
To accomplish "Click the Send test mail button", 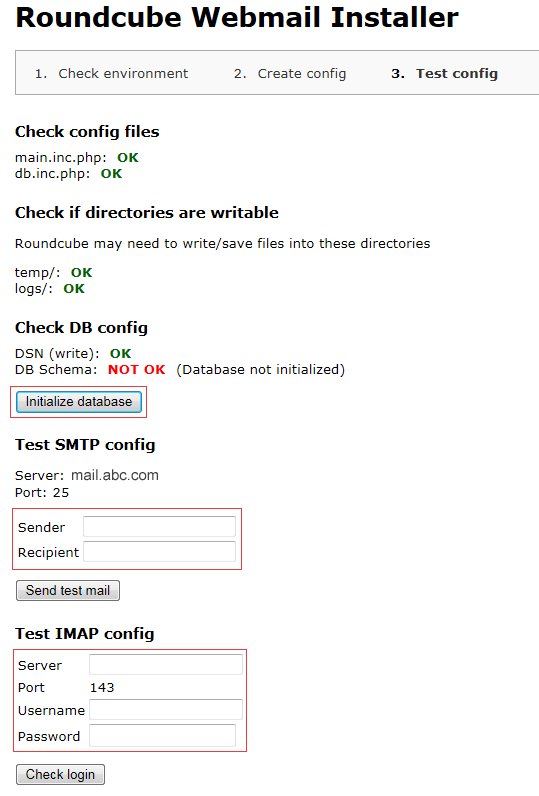I will pyautogui.click(x=68, y=590).
